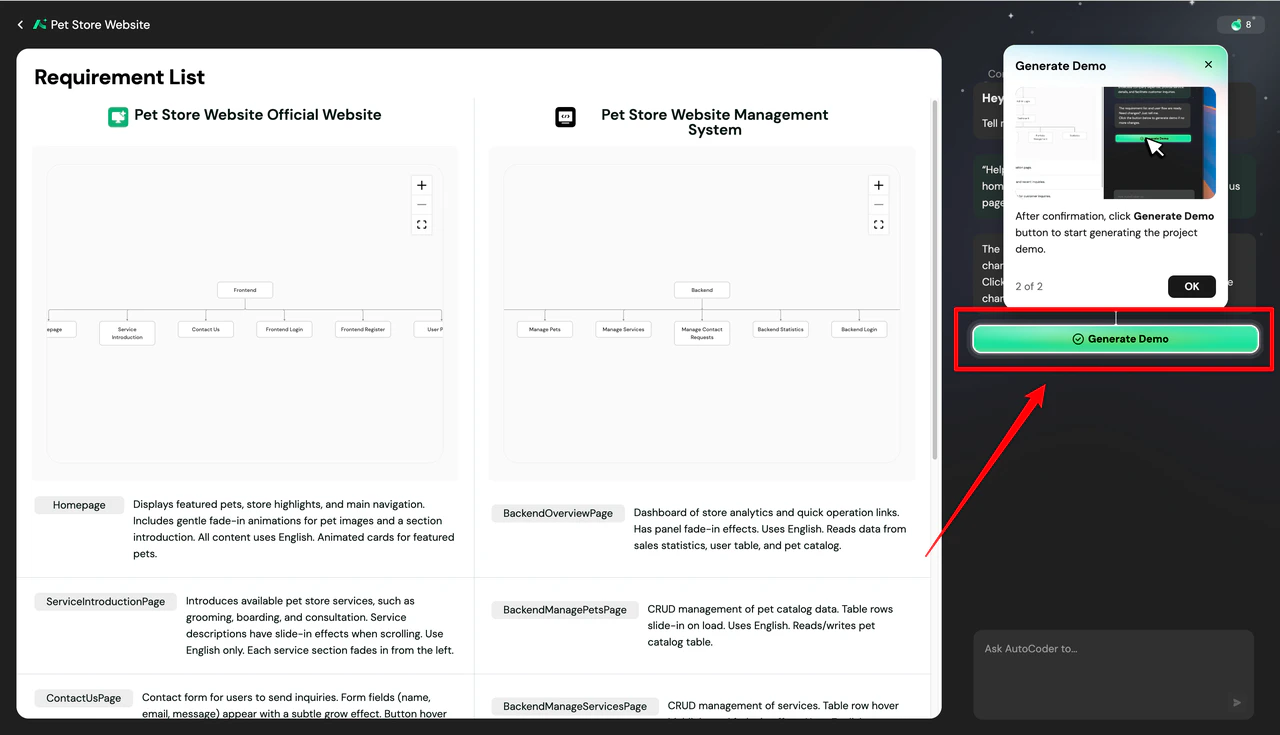Select the Backend Login node
This screenshot has height=735, width=1280.
[859, 329]
